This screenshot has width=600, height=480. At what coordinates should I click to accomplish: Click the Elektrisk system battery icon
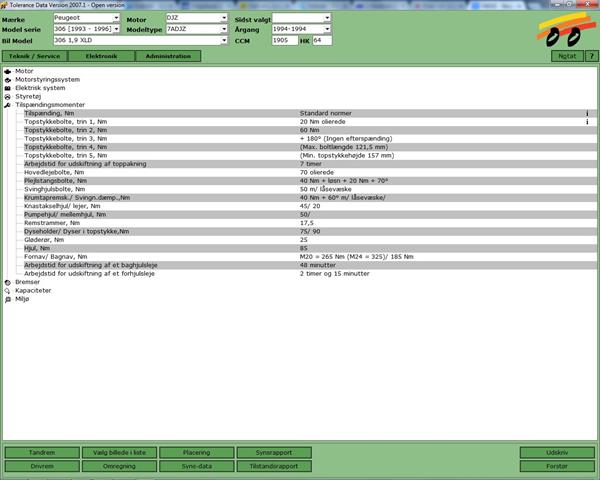8,88
